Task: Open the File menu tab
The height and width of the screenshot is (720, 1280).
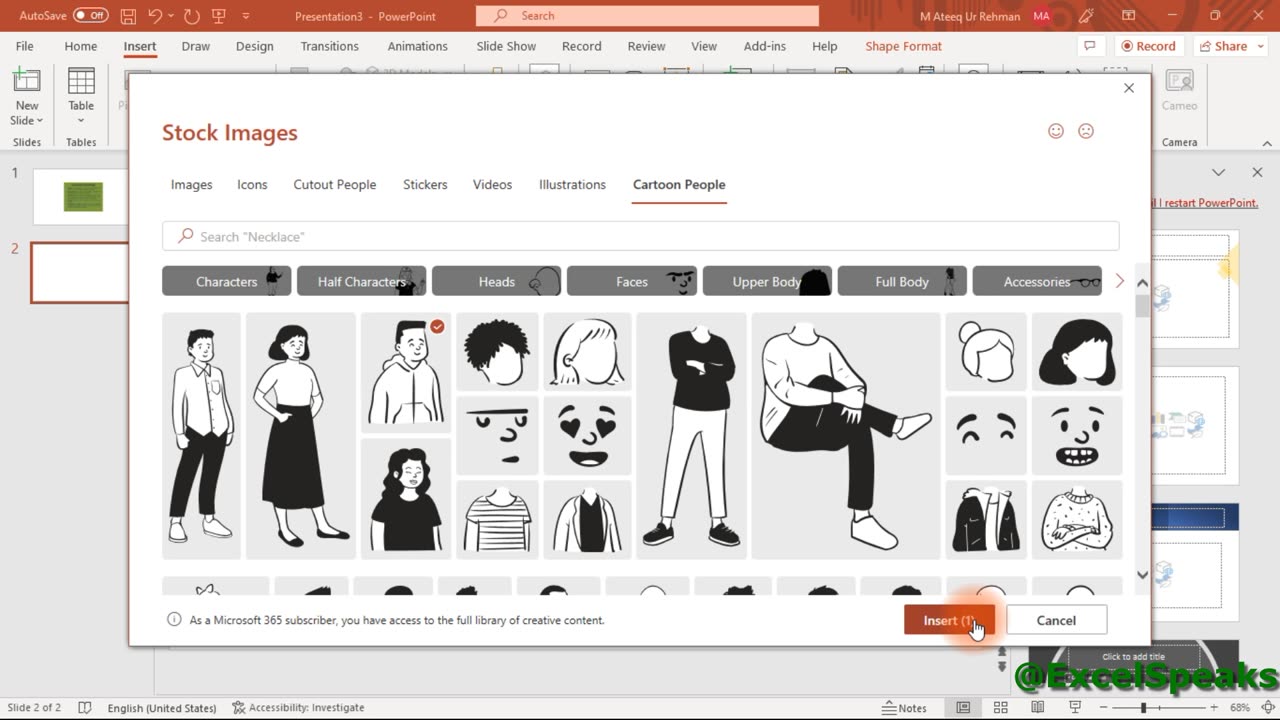Action: 25,46
